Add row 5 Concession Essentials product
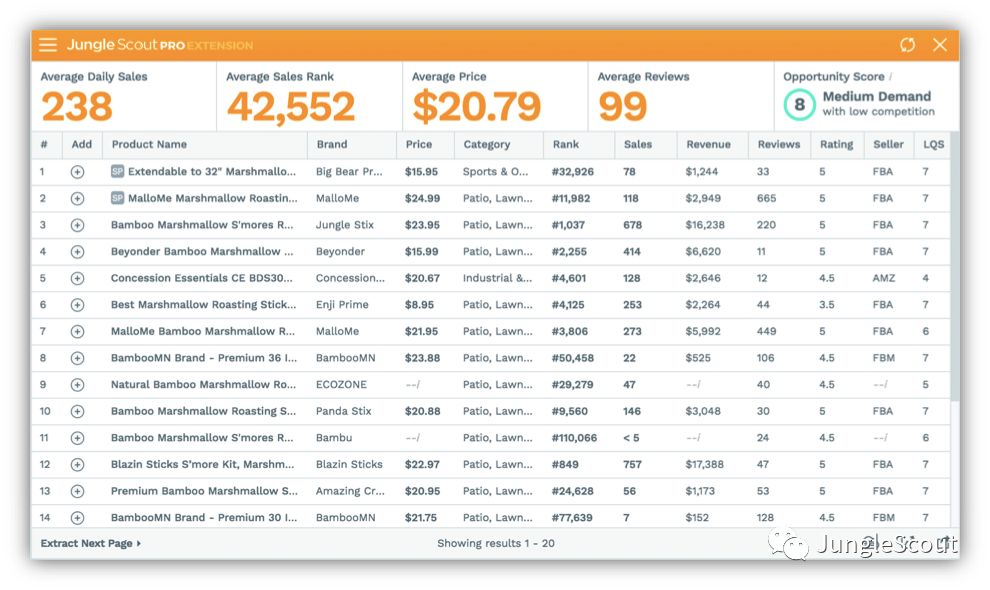The height and width of the screenshot is (590, 990). (x=77, y=278)
